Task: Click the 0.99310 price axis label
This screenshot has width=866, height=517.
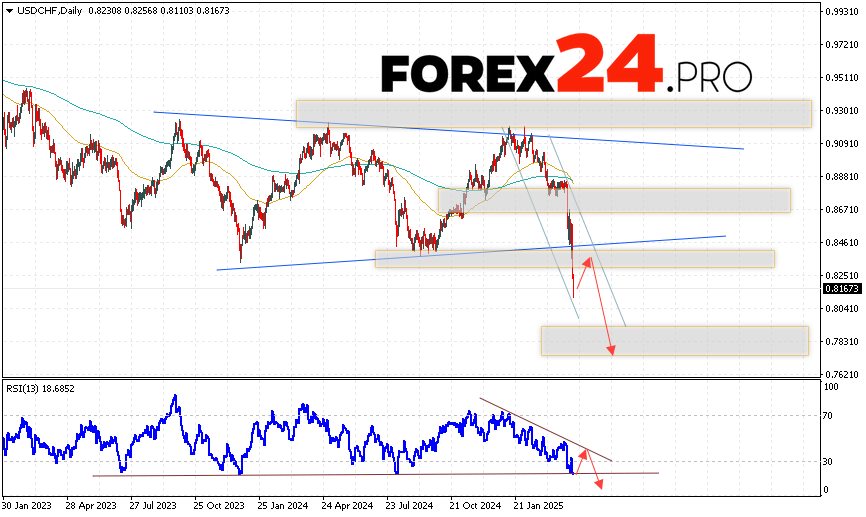Action: 841,12
